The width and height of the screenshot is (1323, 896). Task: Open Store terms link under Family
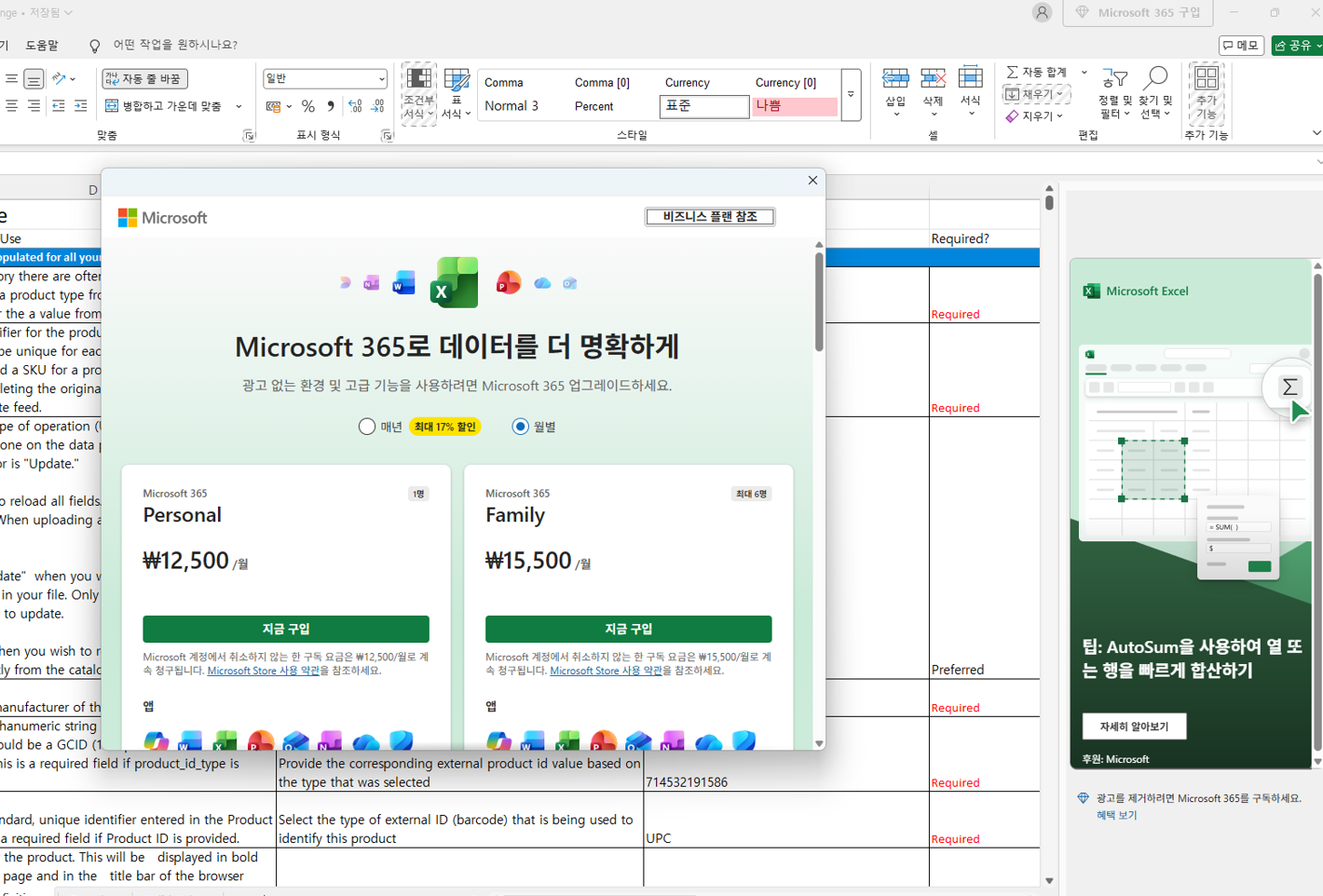[x=606, y=671]
